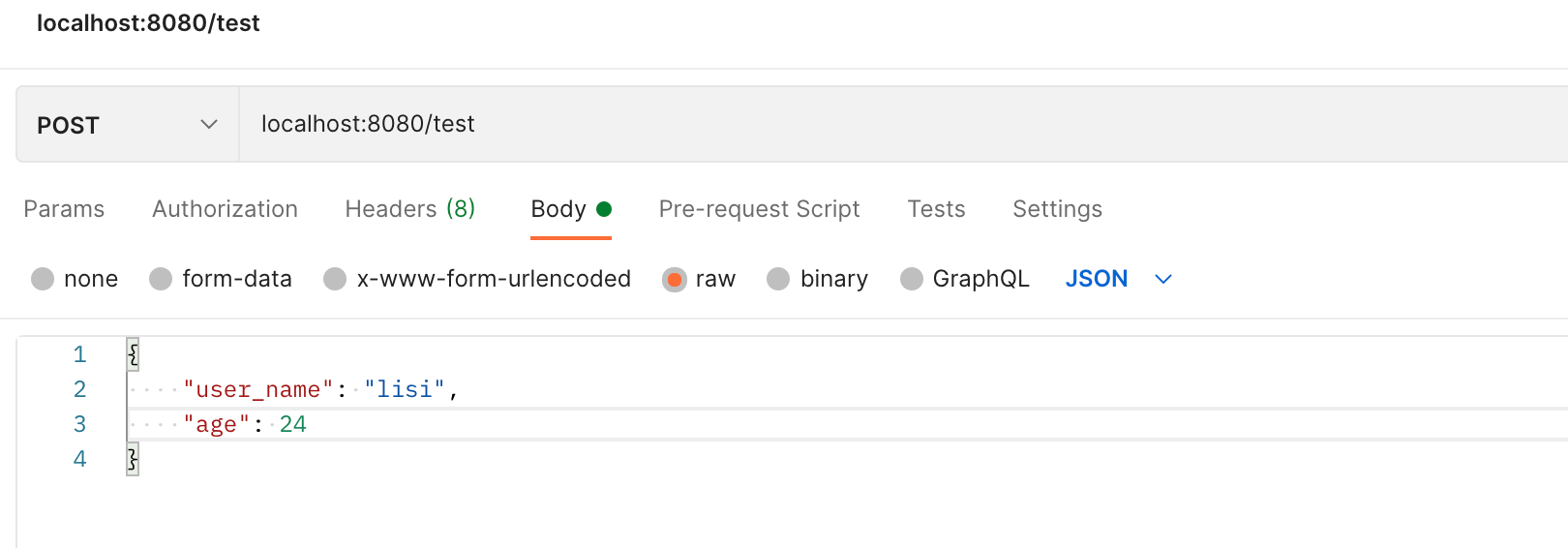Open the Pre-request Script tab
The width and height of the screenshot is (1568, 548).
click(759, 209)
